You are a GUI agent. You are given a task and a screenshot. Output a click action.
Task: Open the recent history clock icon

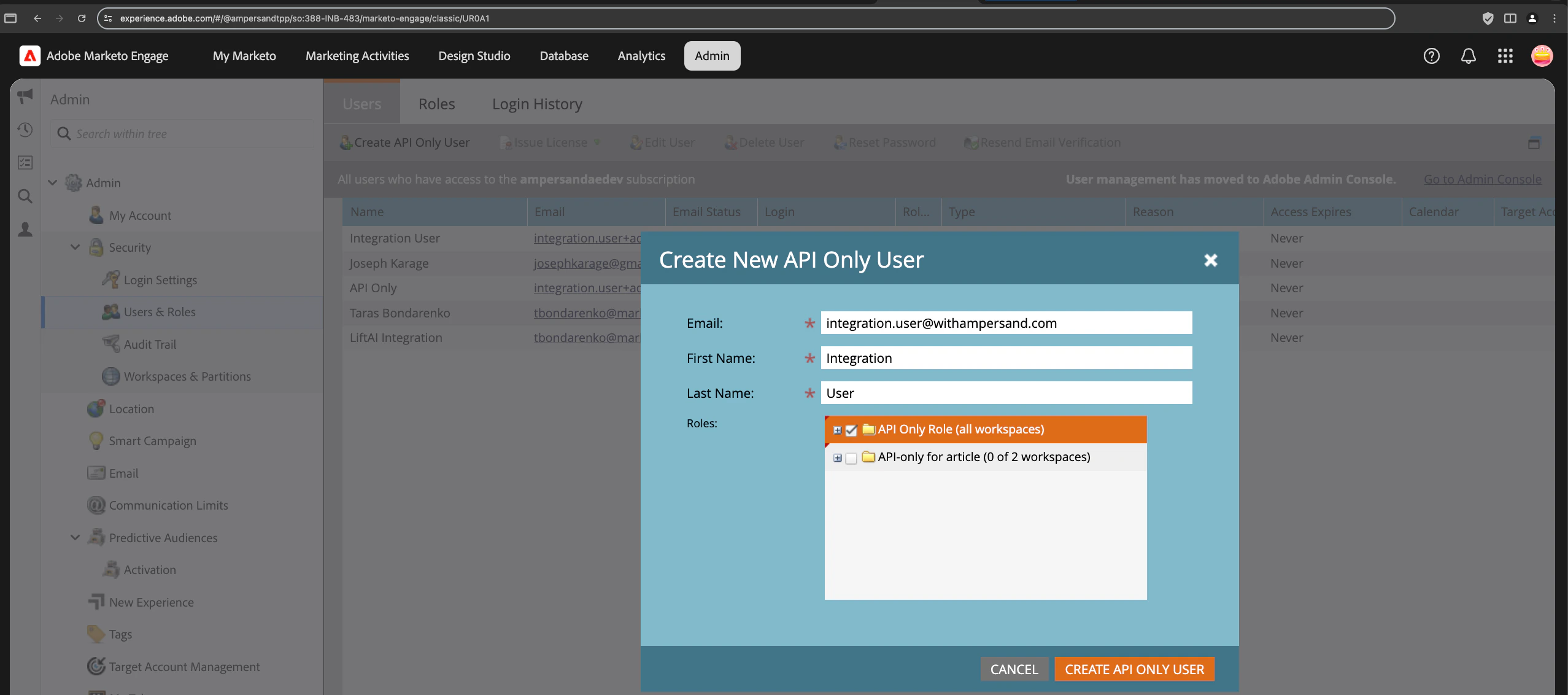click(x=25, y=130)
